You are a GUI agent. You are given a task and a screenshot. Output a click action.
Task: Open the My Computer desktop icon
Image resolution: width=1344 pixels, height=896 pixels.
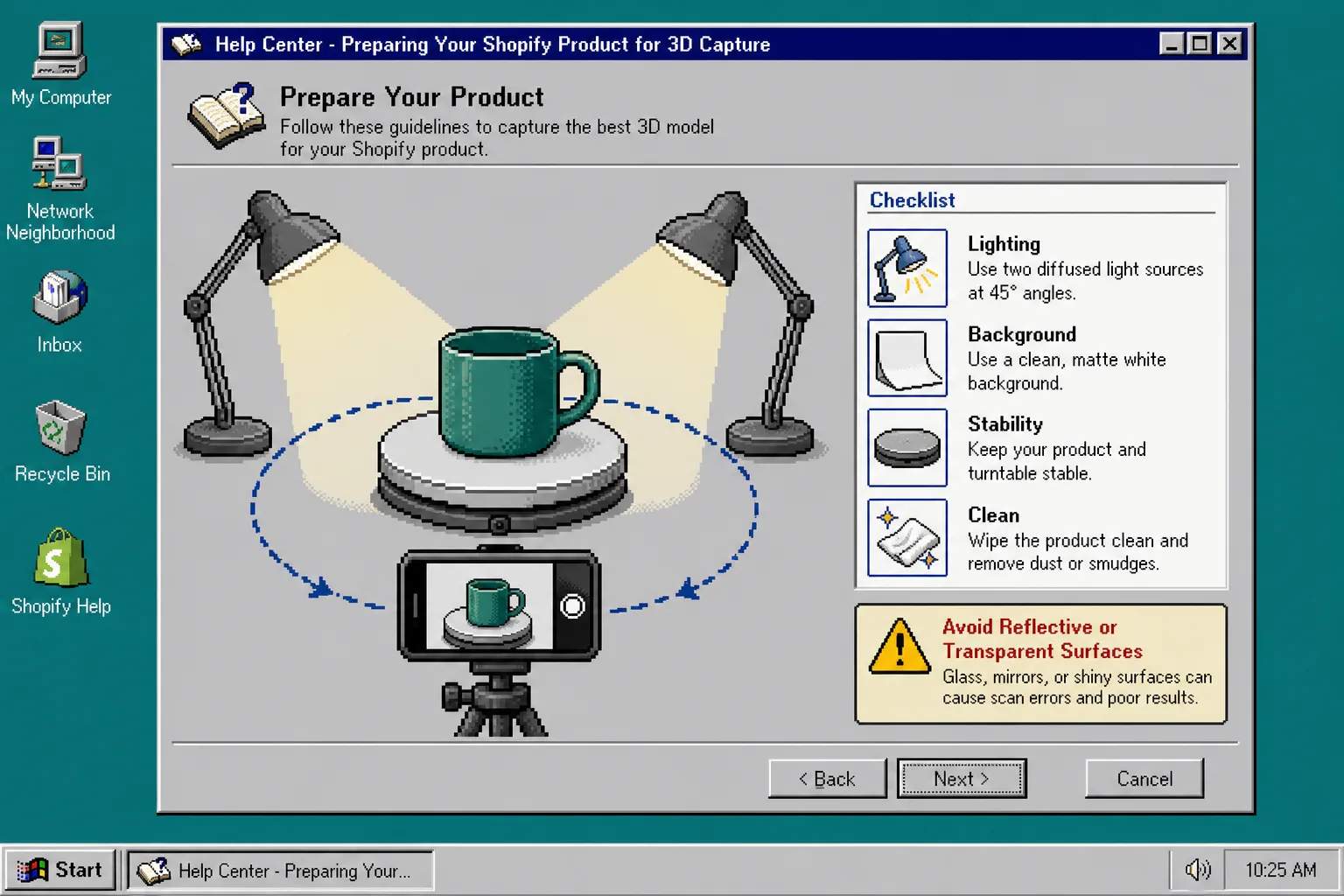tap(60, 64)
